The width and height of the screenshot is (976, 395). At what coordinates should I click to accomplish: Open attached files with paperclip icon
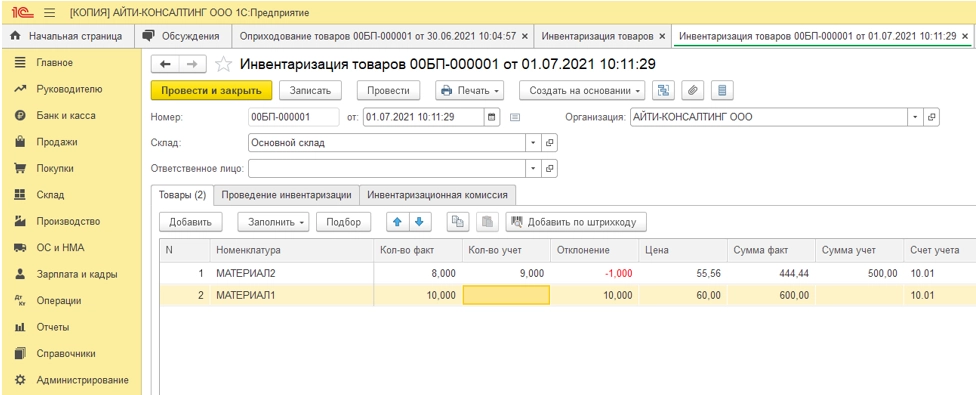(x=693, y=90)
